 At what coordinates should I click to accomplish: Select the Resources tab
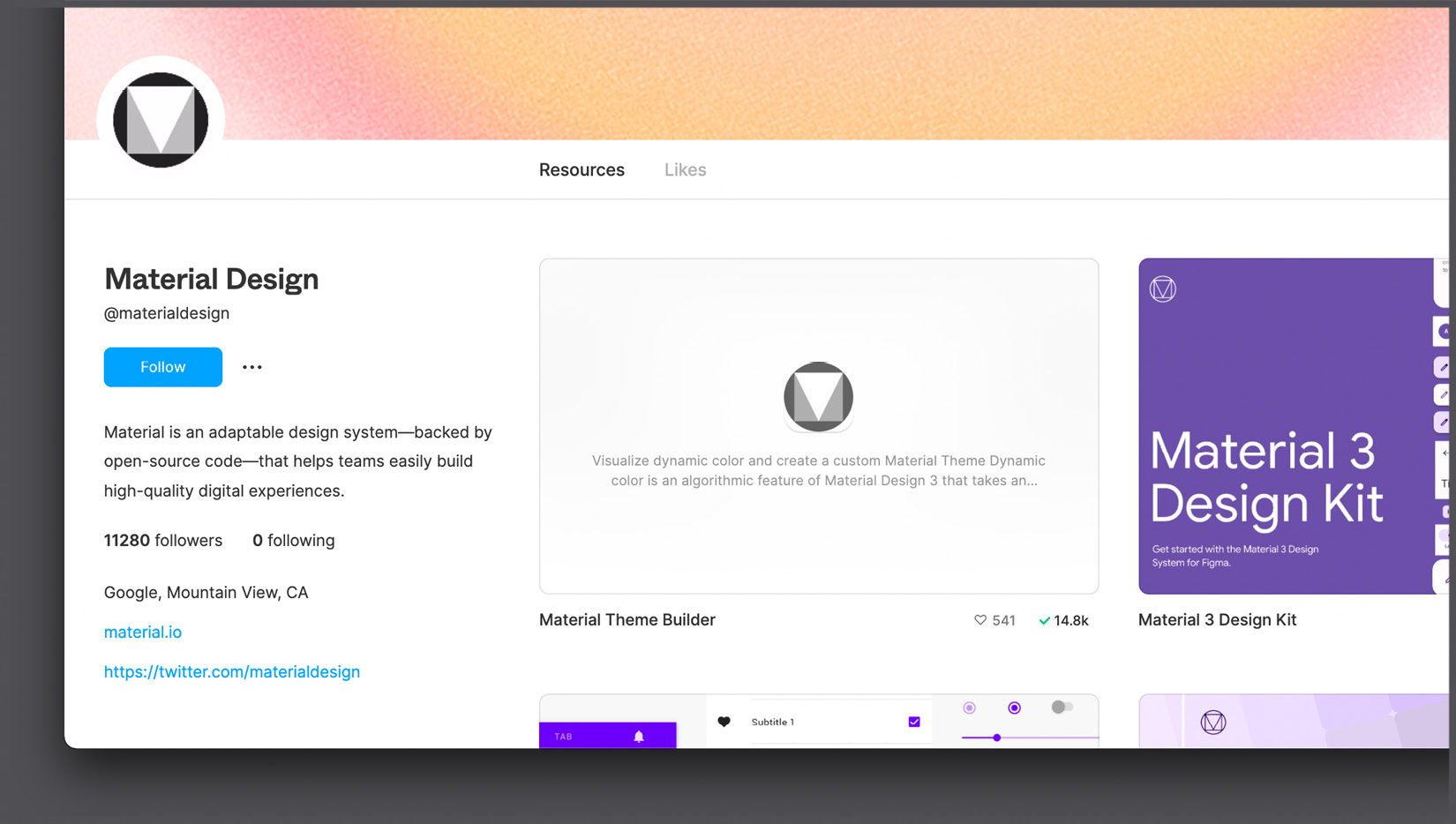point(582,169)
